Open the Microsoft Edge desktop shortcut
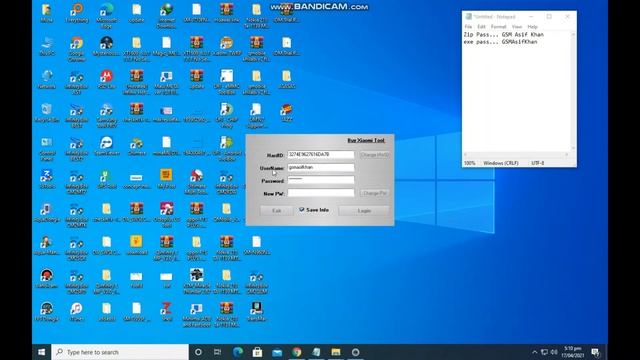The width and height of the screenshot is (640, 360). [x=107, y=16]
